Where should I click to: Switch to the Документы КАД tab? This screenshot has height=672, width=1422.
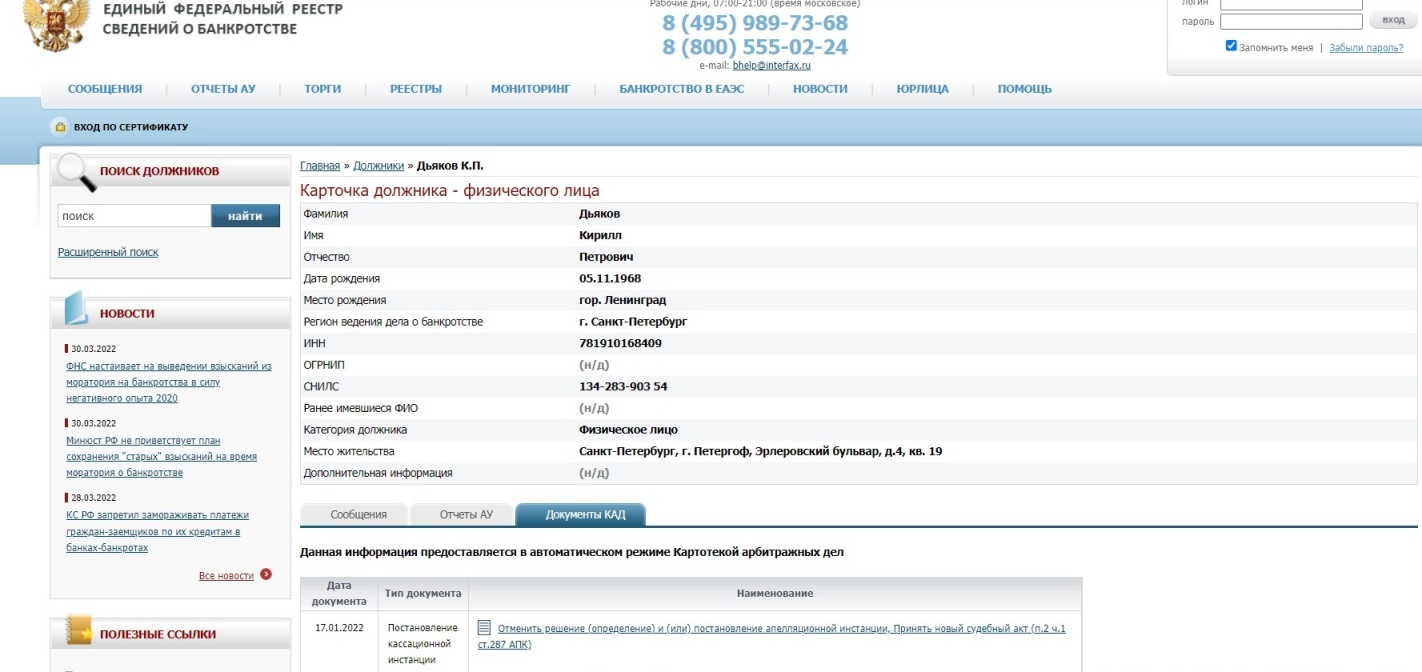585,515
